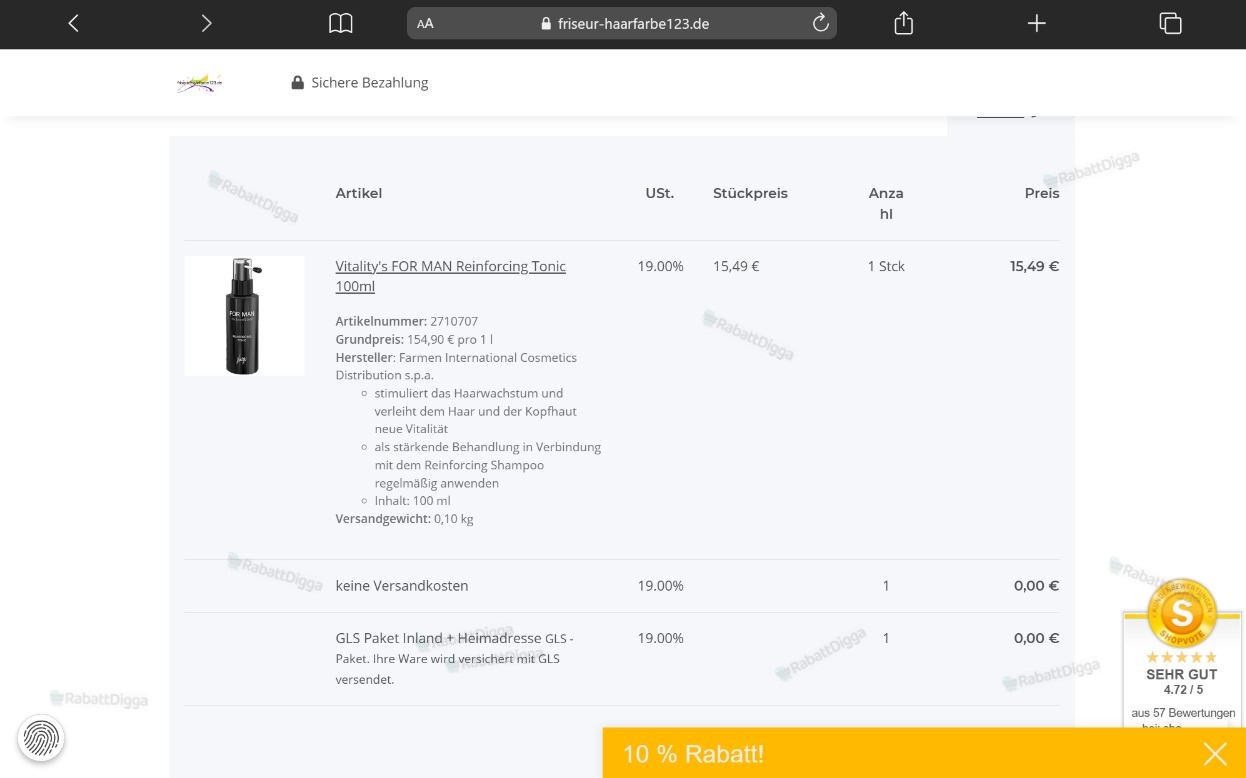1246x778 pixels.
Task: Click the Hersteller Farmen International Cosmetics text
Action: point(456,366)
